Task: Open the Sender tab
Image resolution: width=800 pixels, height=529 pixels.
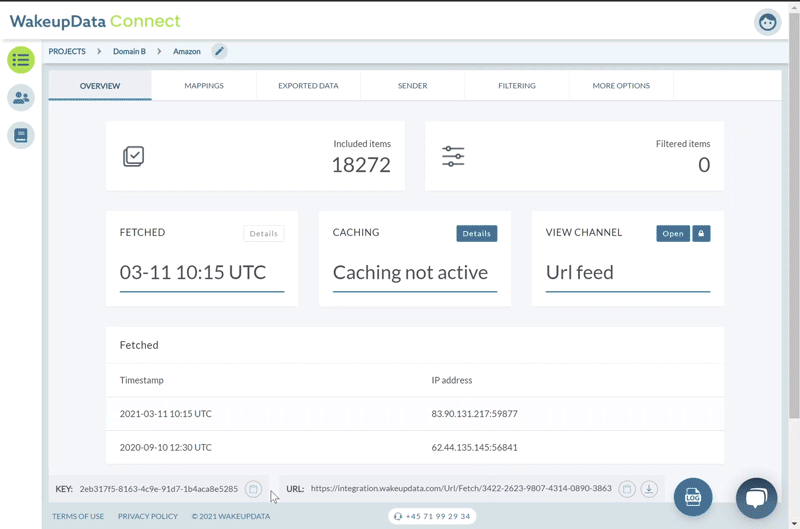Action: coord(413,86)
